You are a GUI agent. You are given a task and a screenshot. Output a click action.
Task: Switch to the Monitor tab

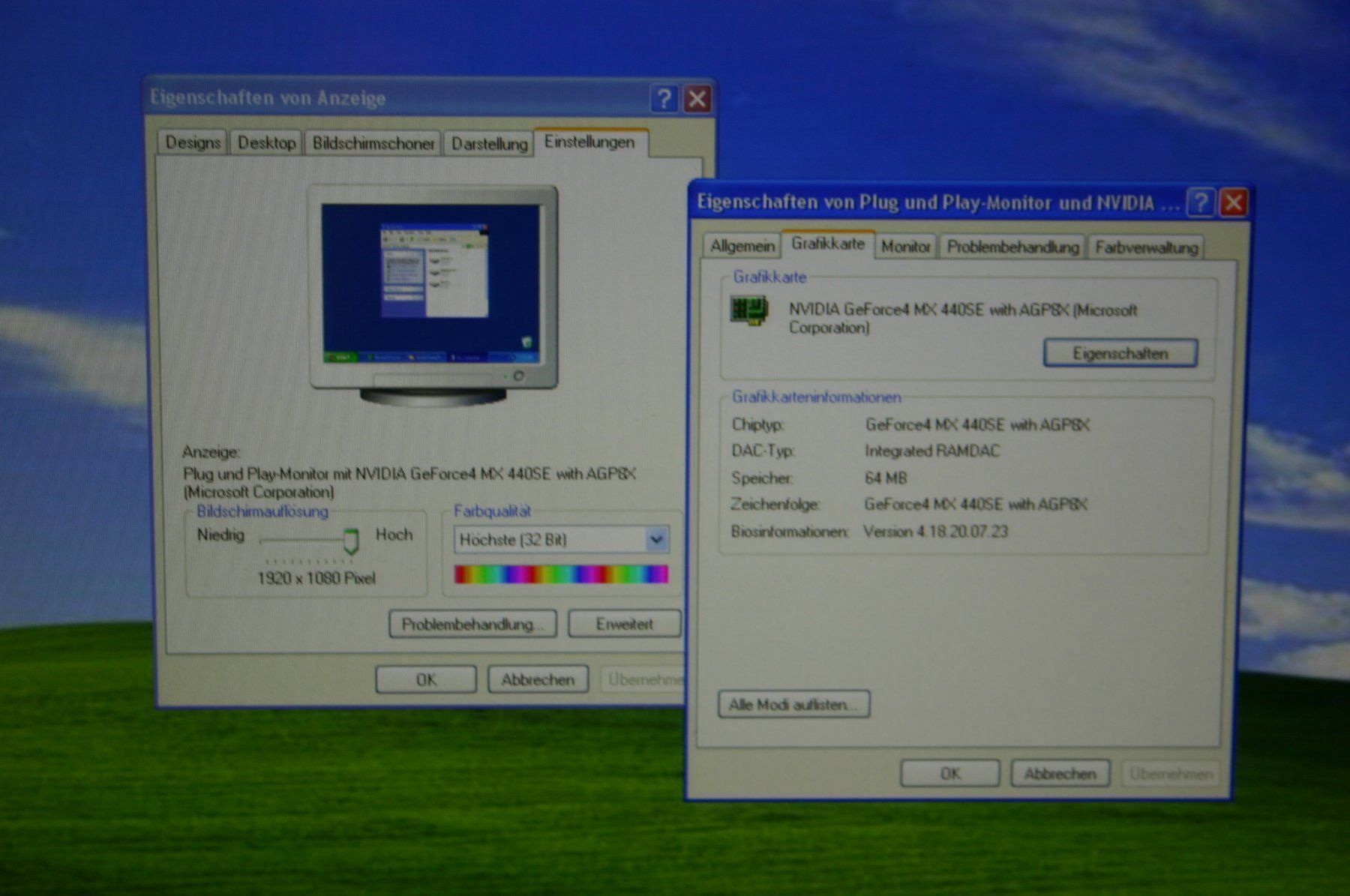coord(905,246)
